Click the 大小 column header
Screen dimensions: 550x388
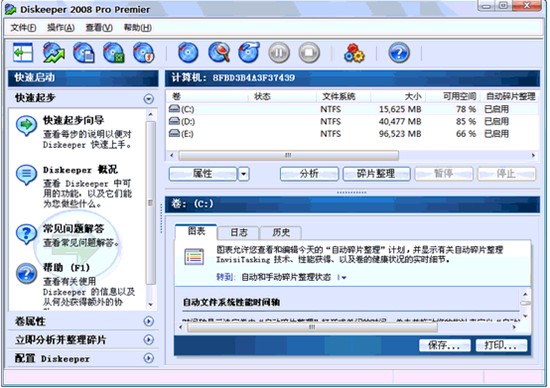pyautogui.click(x=397, y=96)
